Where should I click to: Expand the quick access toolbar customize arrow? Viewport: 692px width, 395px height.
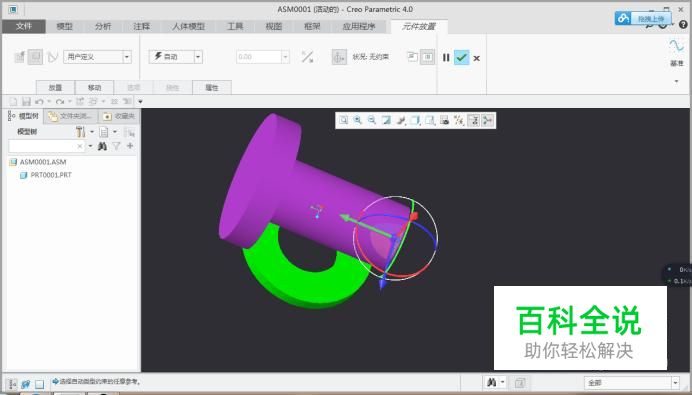pyautogui.click(x=140, y=102)
